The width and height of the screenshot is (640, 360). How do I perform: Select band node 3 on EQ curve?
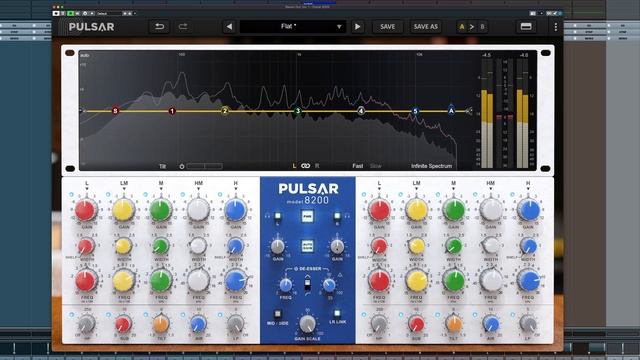pyautogui.click(x=298, y=111)
